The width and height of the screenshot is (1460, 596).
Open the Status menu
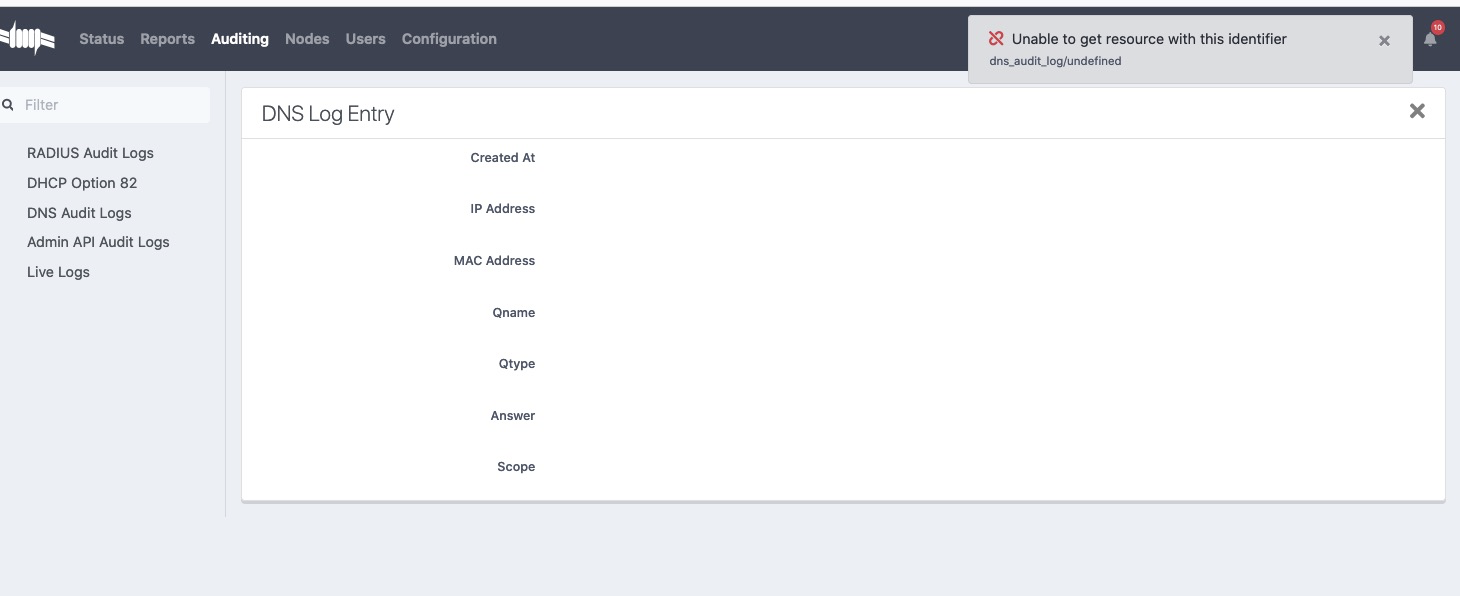coord(102,39)
